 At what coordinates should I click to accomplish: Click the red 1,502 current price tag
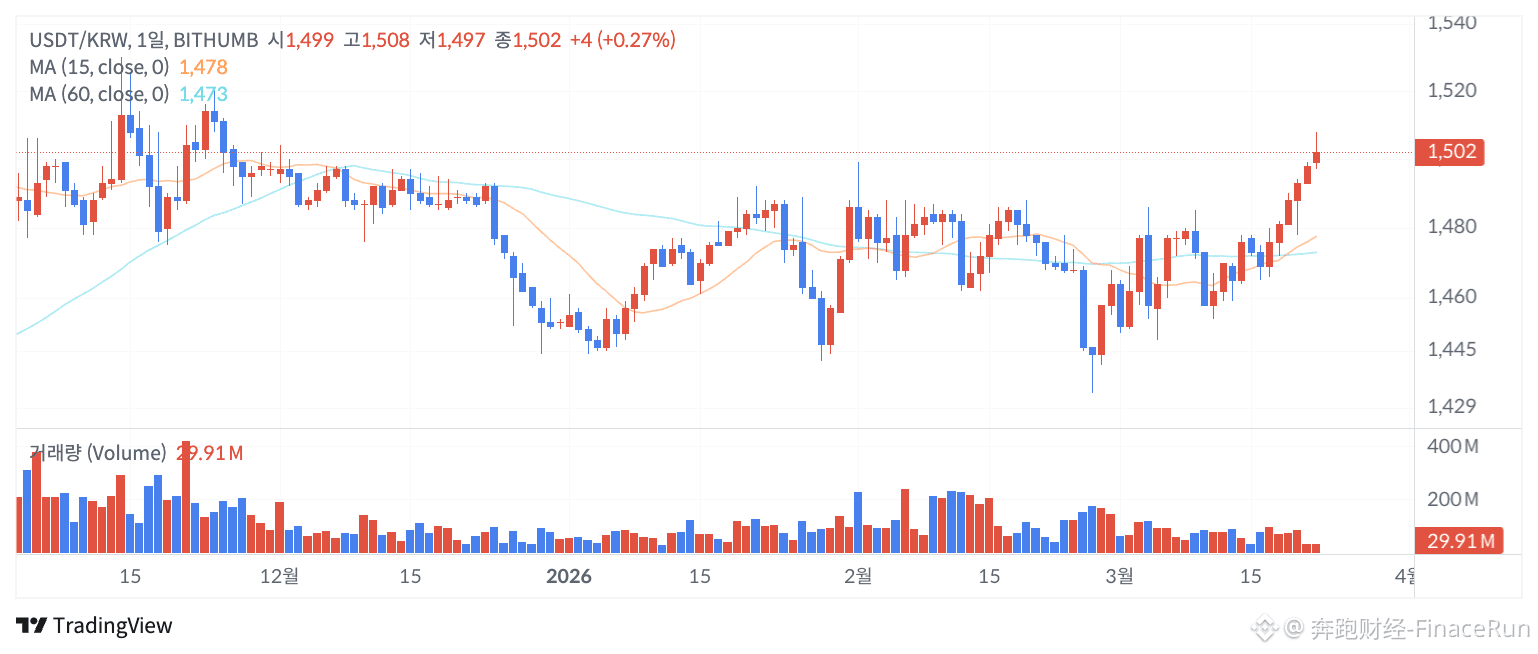1449,152
